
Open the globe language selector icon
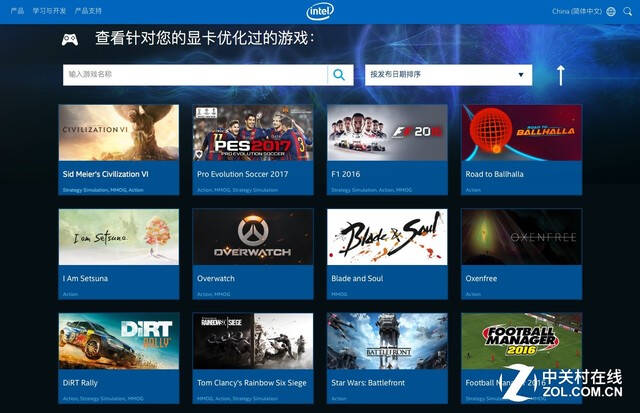[611, 11]
